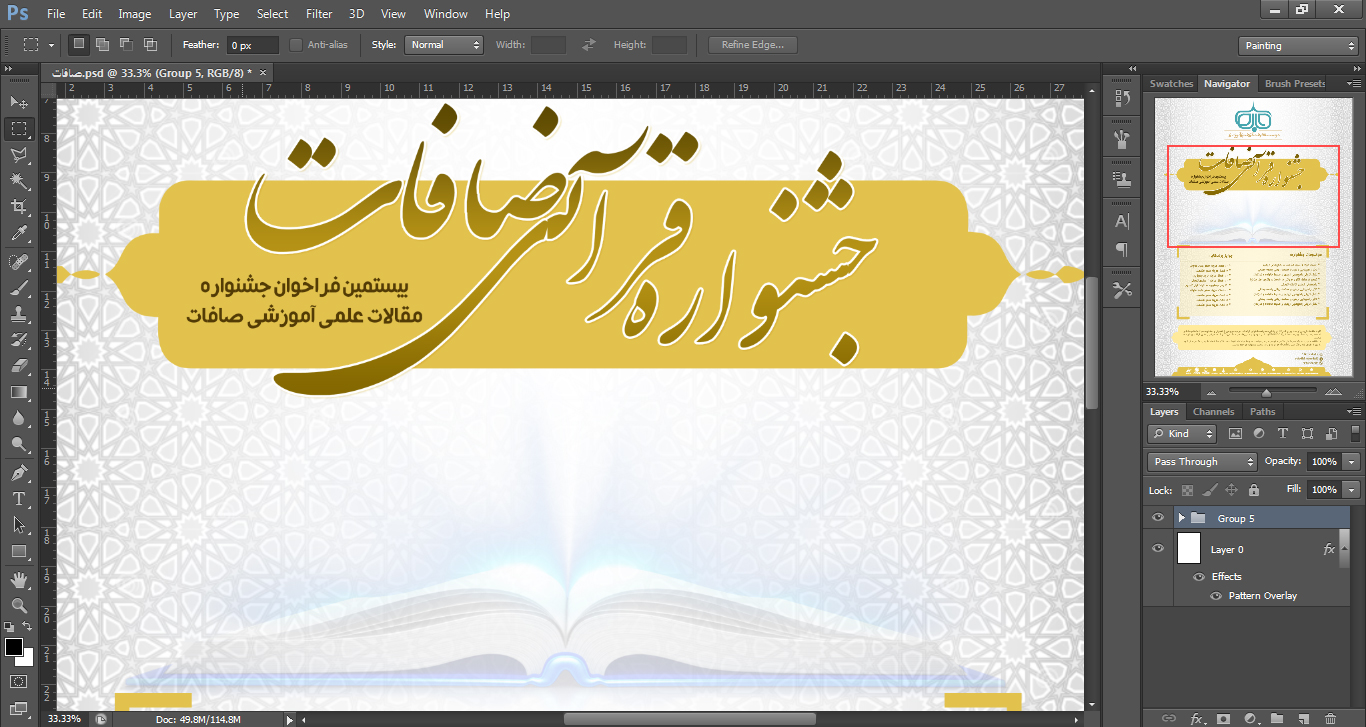This screenshot has width=1366, height=727.
Task: Select the Horizontal Type tool
Action: tap(18, 499)
